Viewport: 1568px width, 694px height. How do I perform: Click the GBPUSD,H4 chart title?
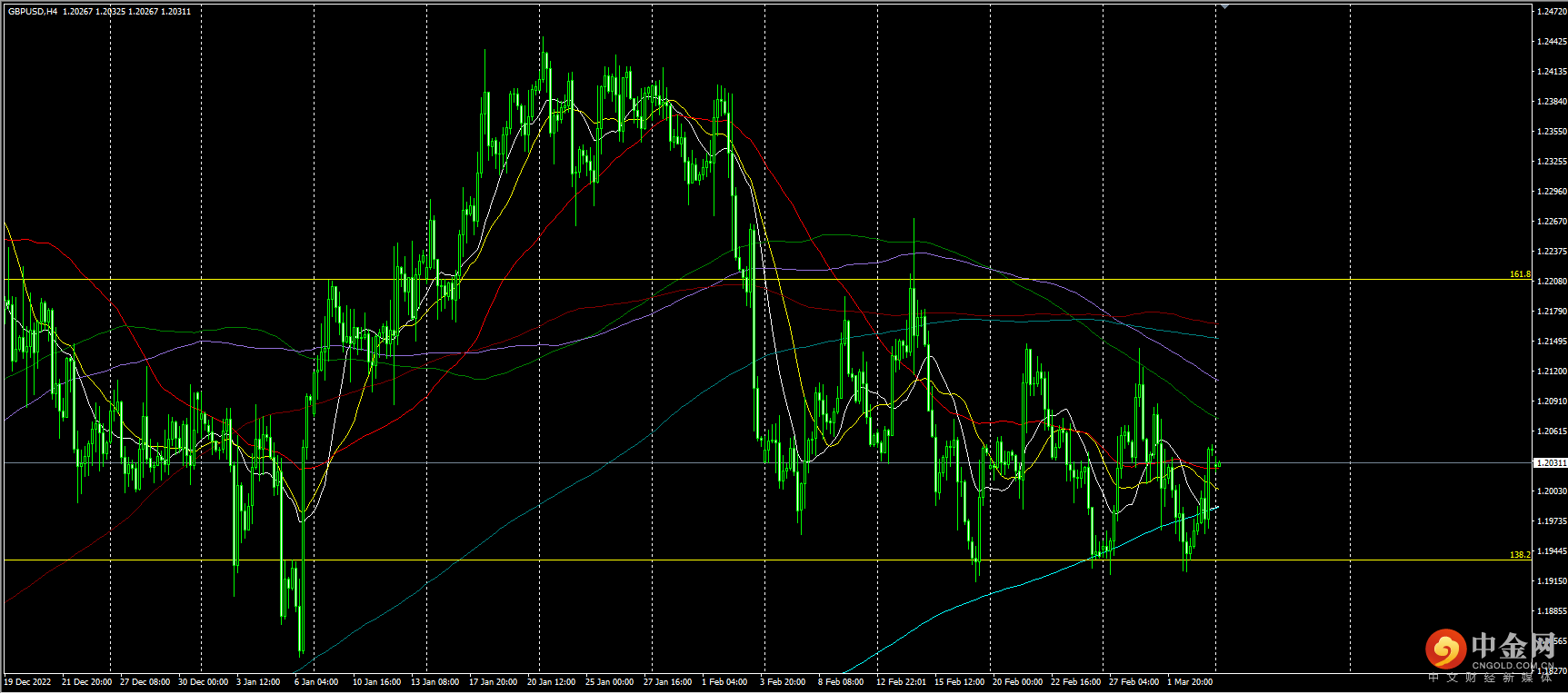(33, 12)
